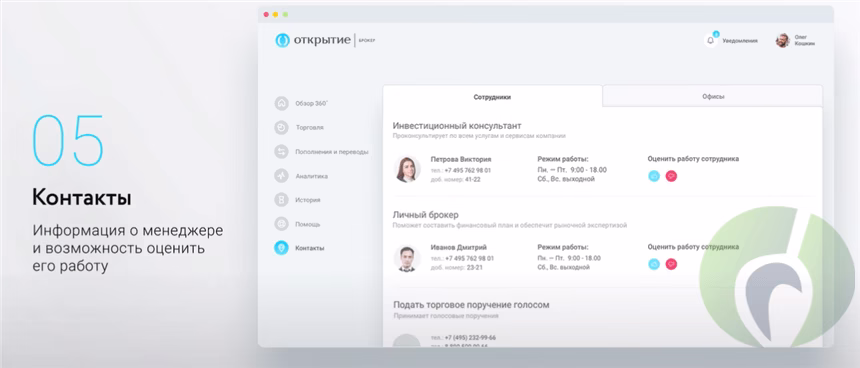Click the Личный брокер heading
Screen dimensions: 860x368
[426, 214]
